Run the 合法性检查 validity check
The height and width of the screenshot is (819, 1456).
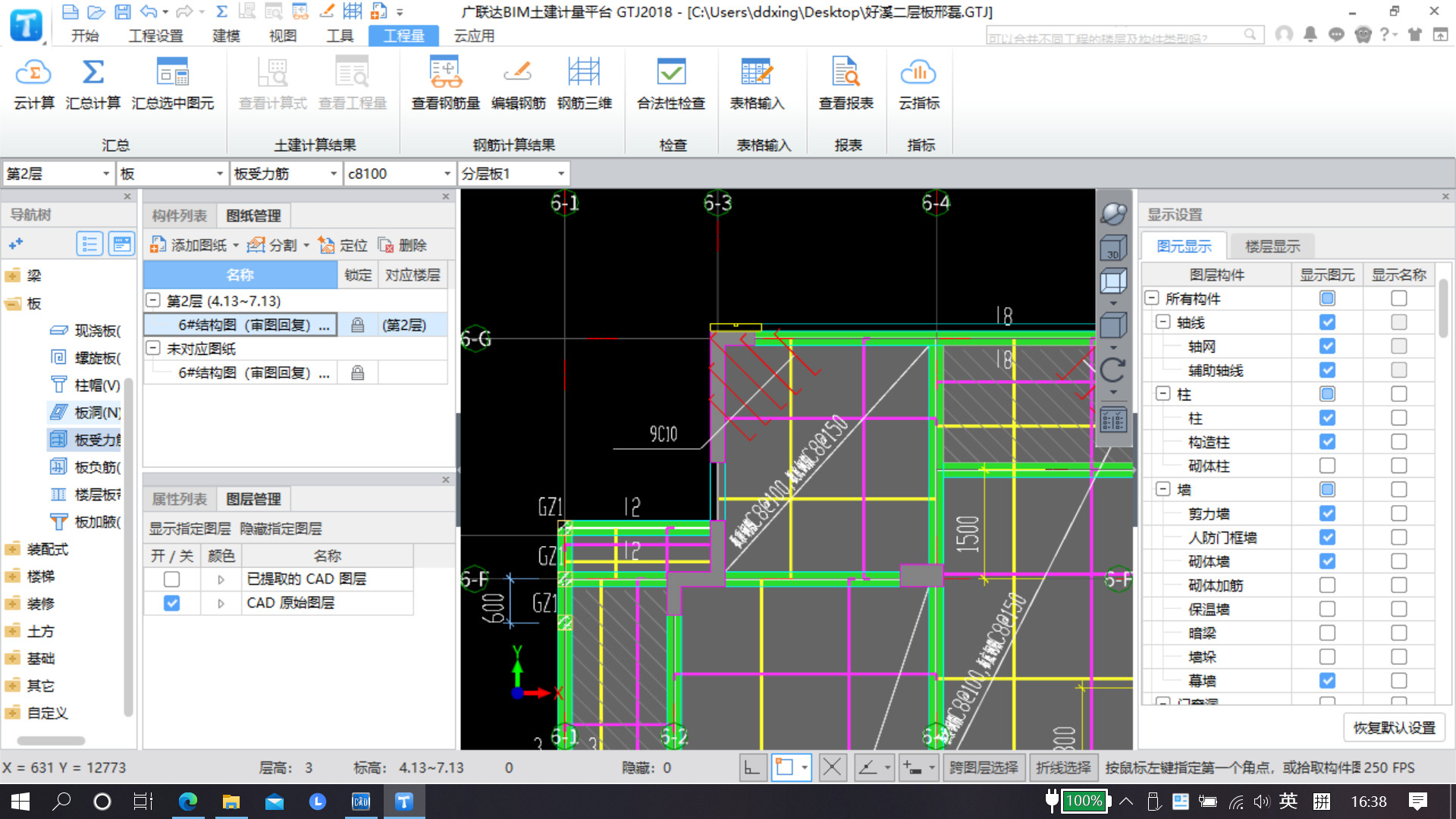(x=671, y=84)
